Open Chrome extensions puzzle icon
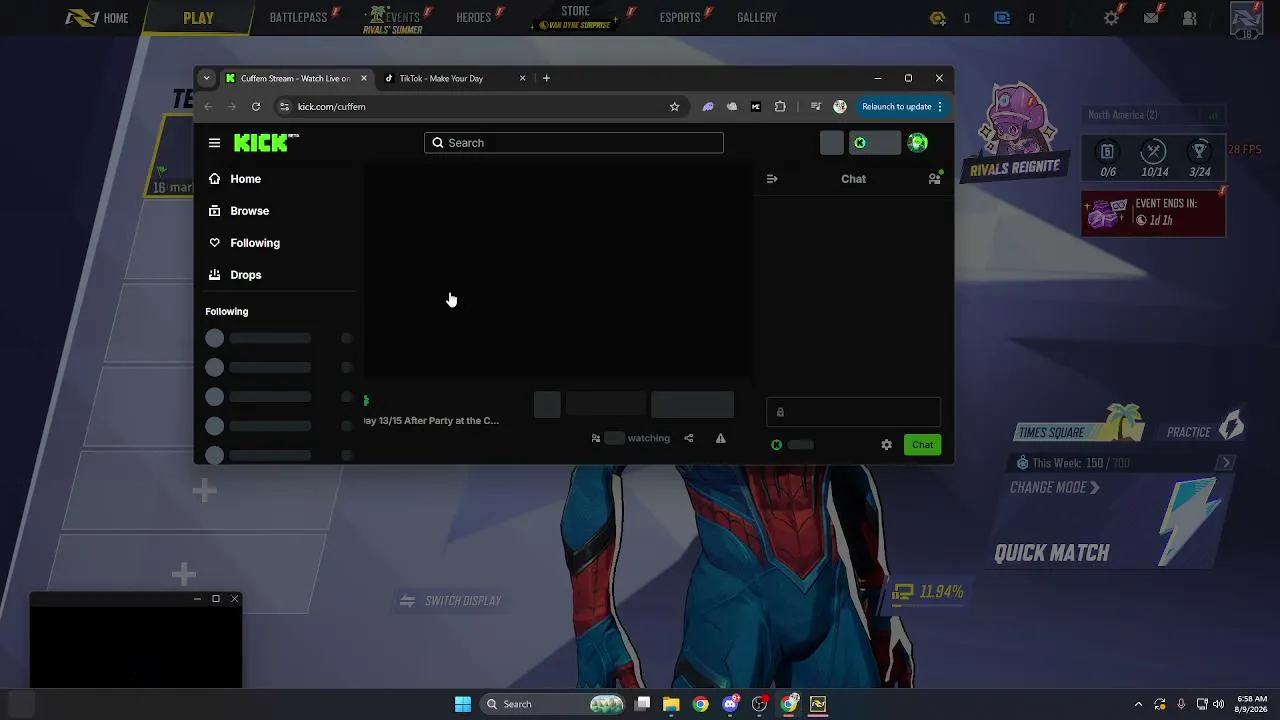1280x720 pixels. coord(780,107)
